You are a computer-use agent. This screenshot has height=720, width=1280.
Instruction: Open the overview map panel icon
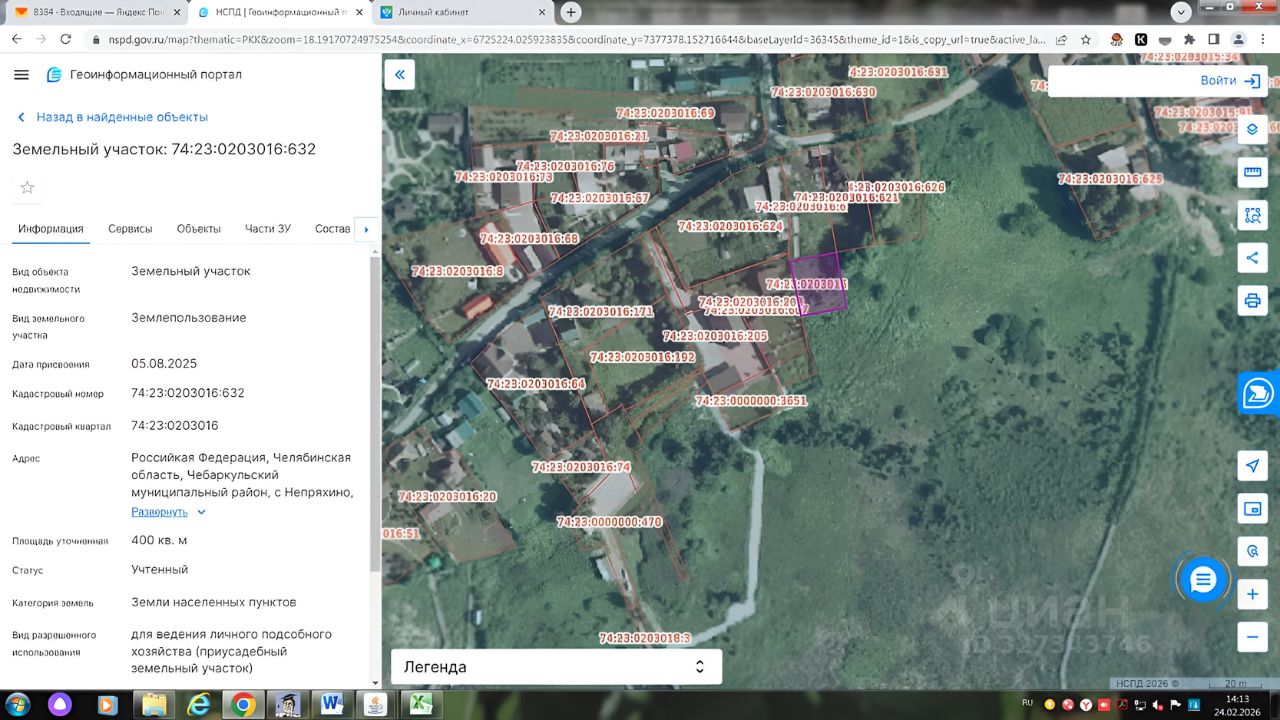(x=1252, y=509)
